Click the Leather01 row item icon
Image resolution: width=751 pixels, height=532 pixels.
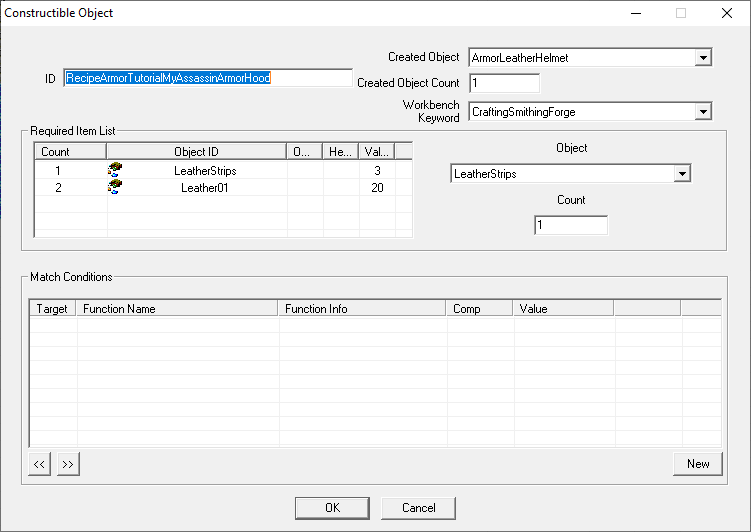click(x=115, y=187)
